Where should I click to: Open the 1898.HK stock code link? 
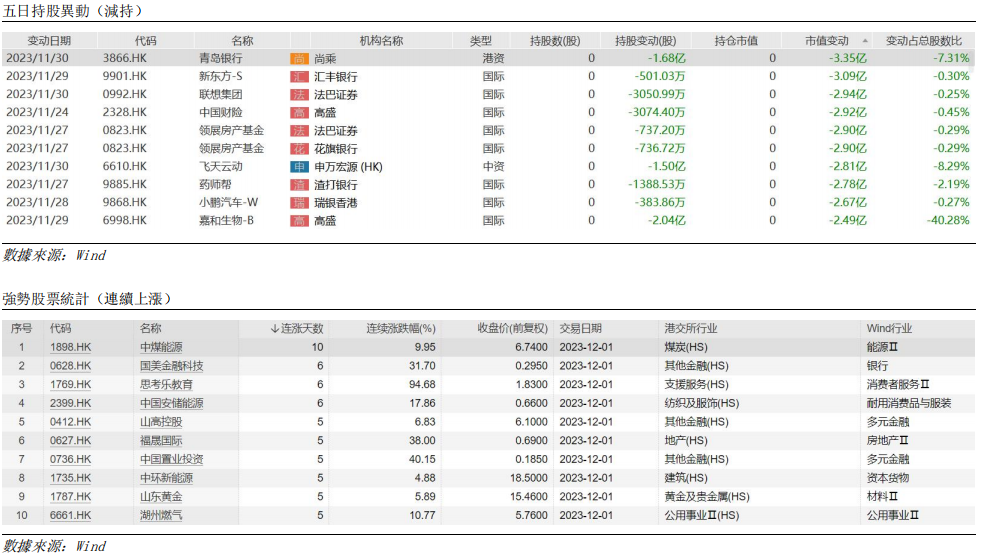coord(70,347)
